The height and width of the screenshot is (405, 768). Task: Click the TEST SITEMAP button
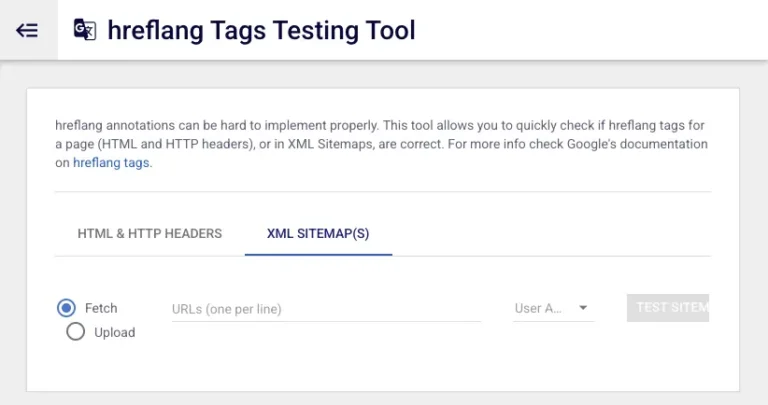point(668,308)
